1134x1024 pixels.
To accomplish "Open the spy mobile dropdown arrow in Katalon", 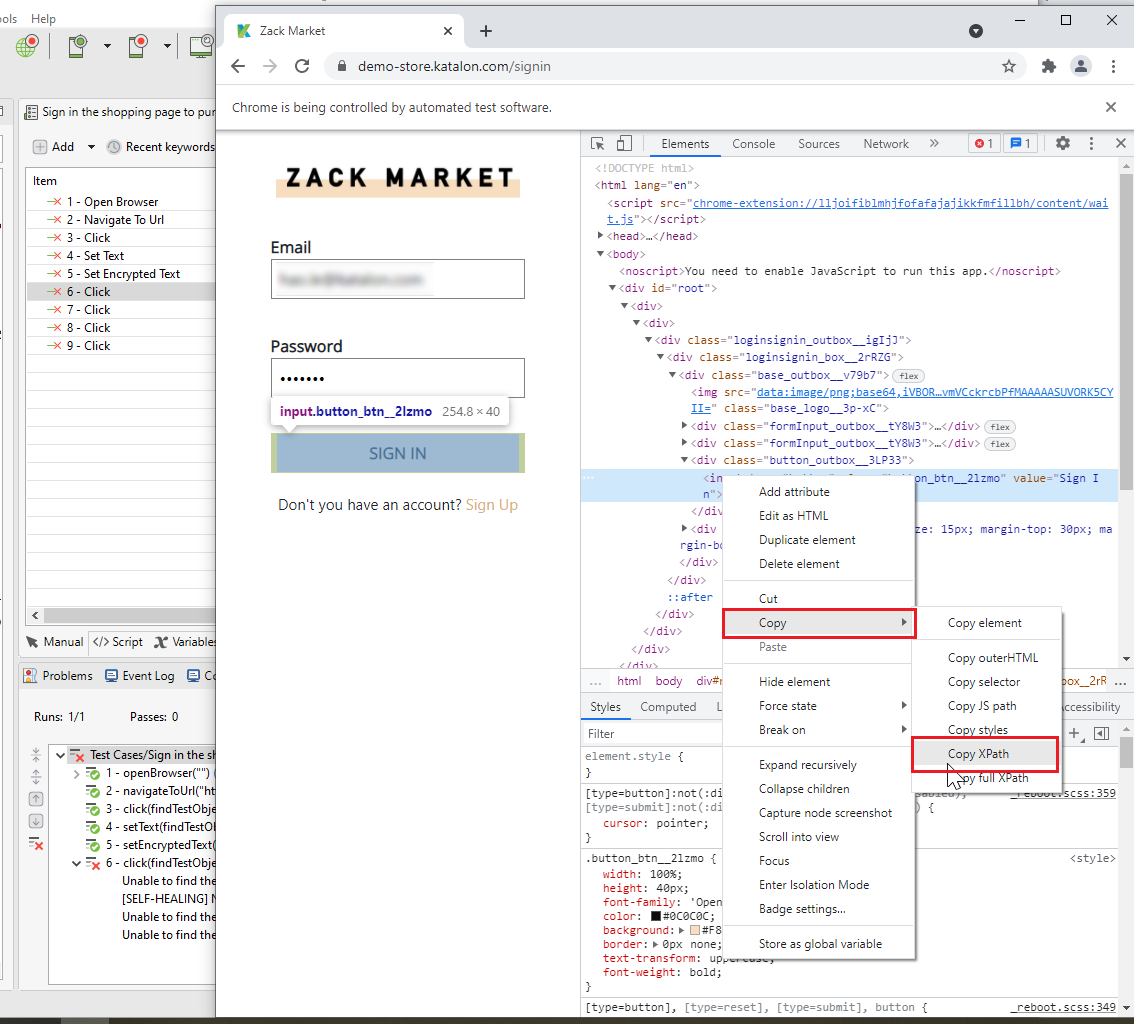I will 167,46.
